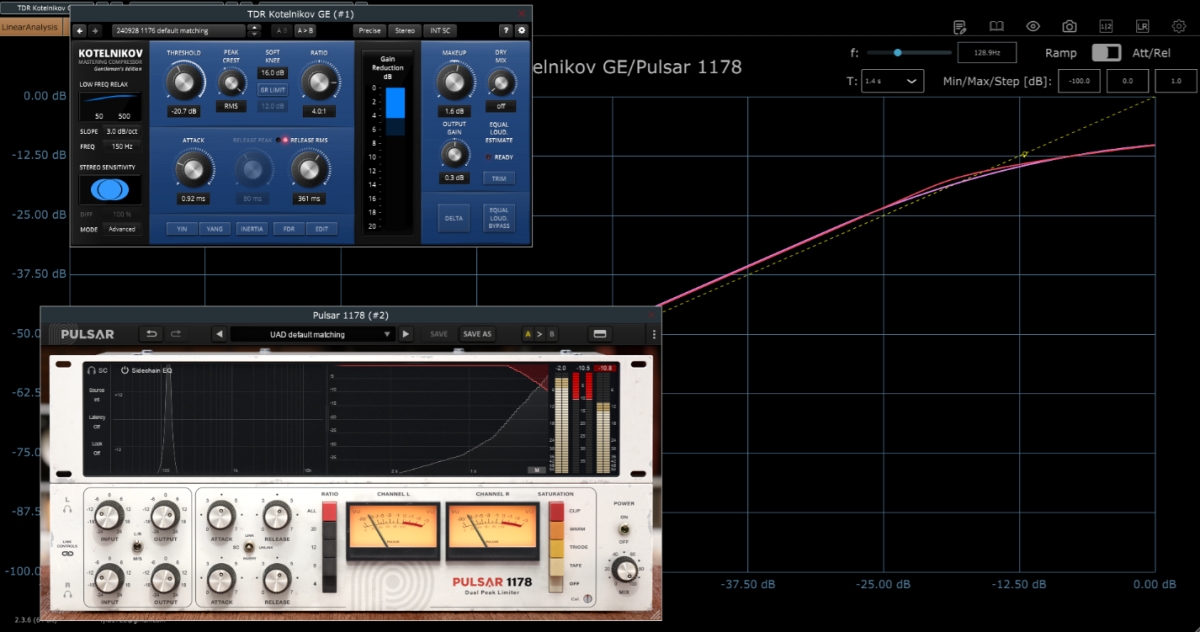Open the T: 1.4 s dropdown
This screenshot has width=1200, height=632.
click(893, 80)
